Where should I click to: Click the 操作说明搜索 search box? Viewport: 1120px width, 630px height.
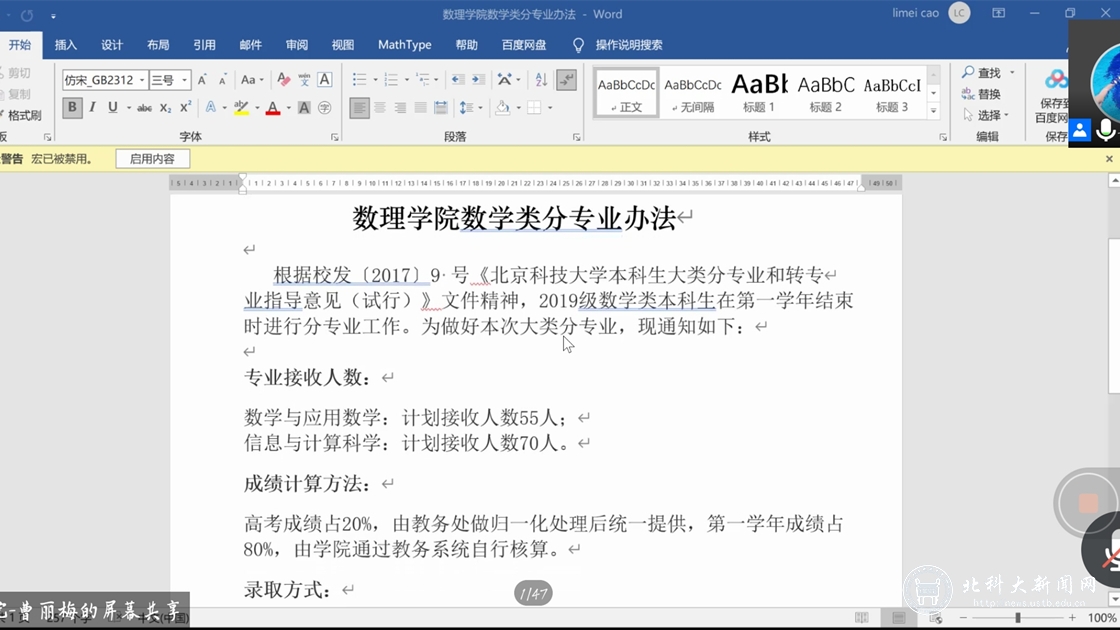click(628, 45)
